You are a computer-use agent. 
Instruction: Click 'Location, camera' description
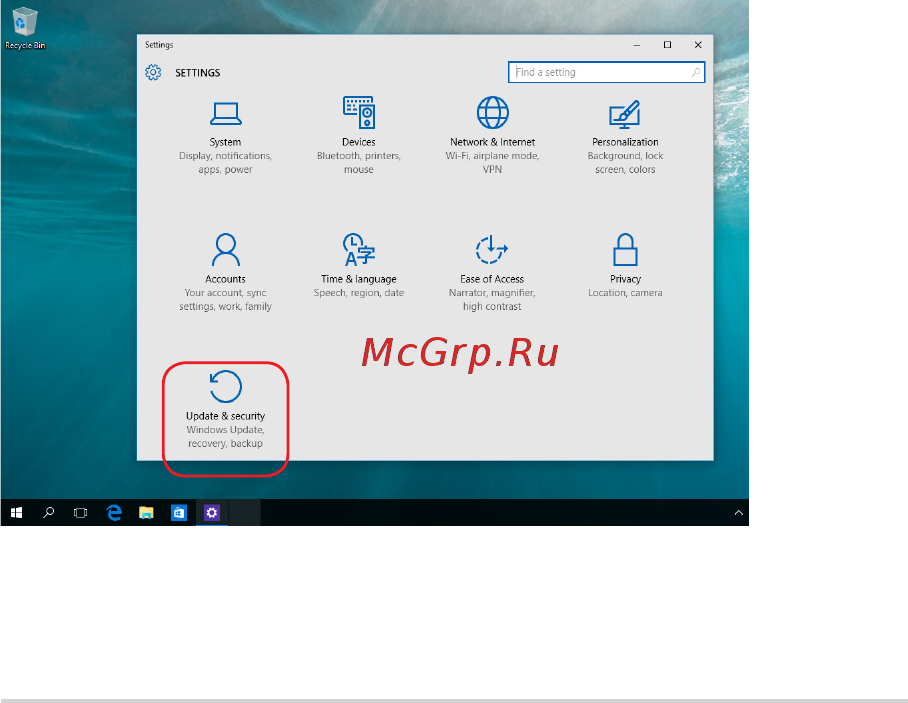pos(625,293)
